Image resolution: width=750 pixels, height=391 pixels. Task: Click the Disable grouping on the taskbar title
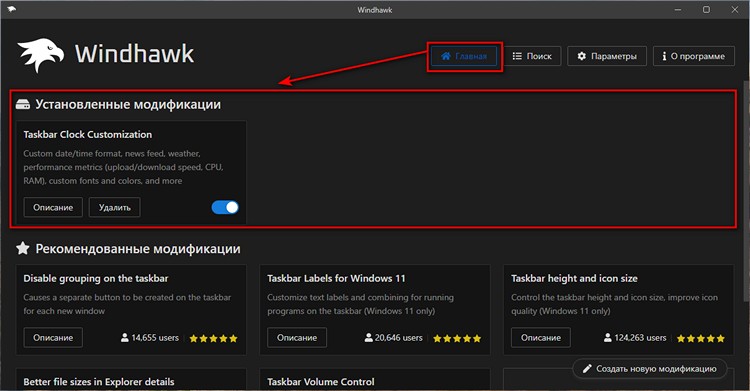96,279
